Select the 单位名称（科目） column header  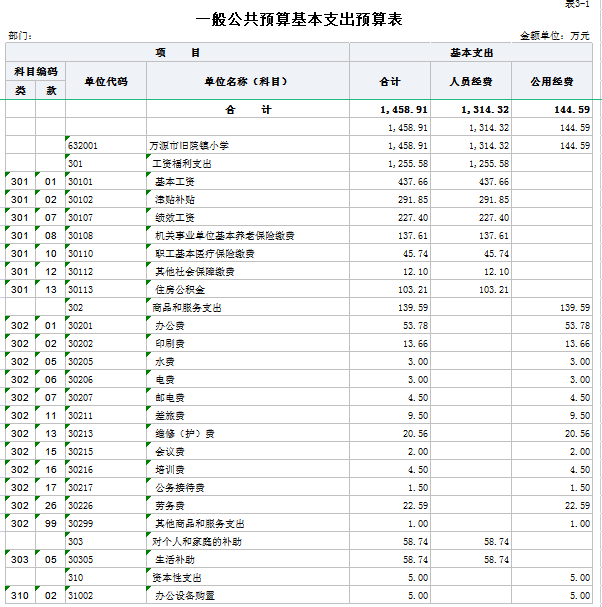[x=248, y=81]
